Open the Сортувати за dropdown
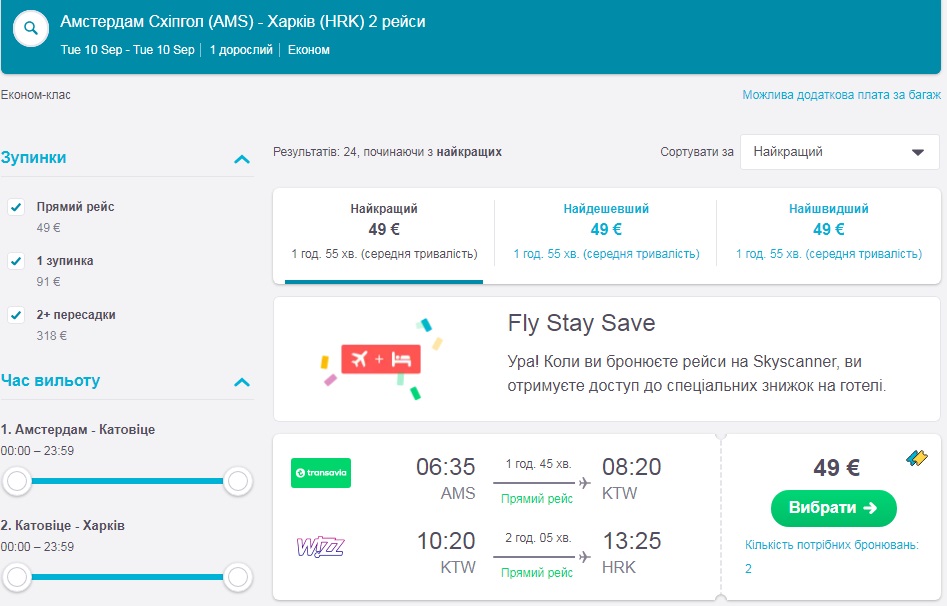947x606 pixels. [839, 152]
